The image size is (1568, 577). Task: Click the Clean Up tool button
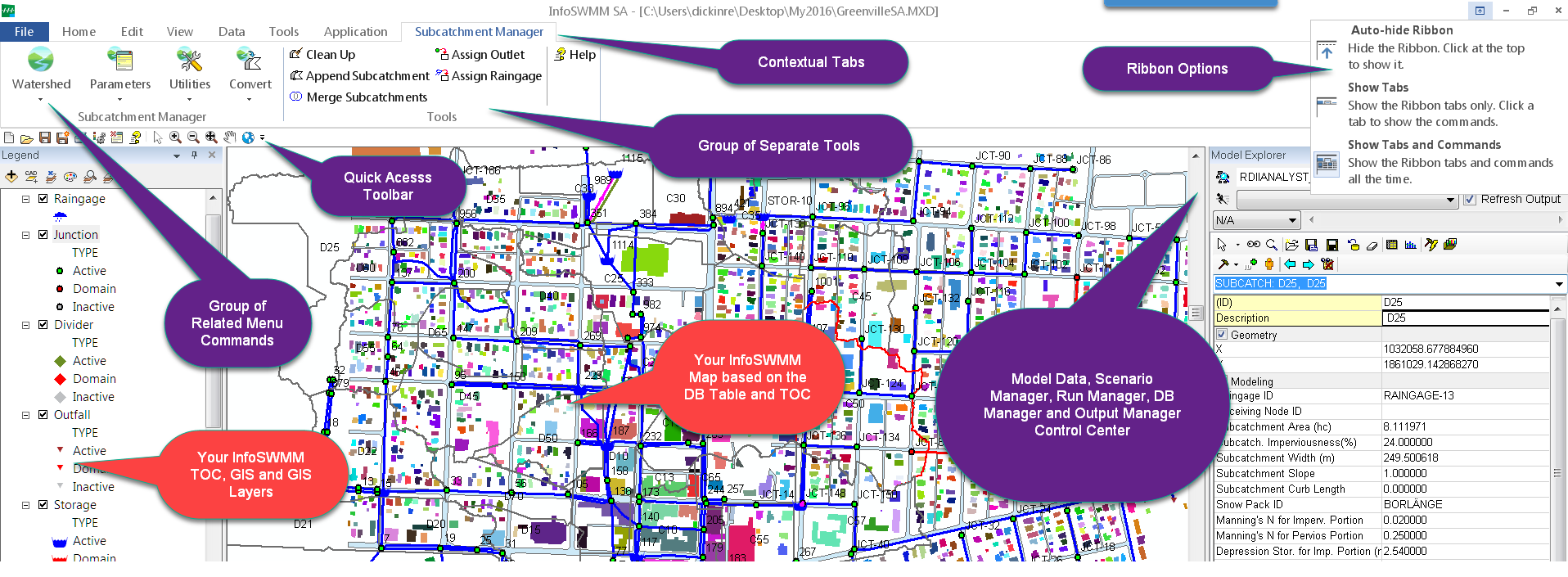[x=322, y=54]
